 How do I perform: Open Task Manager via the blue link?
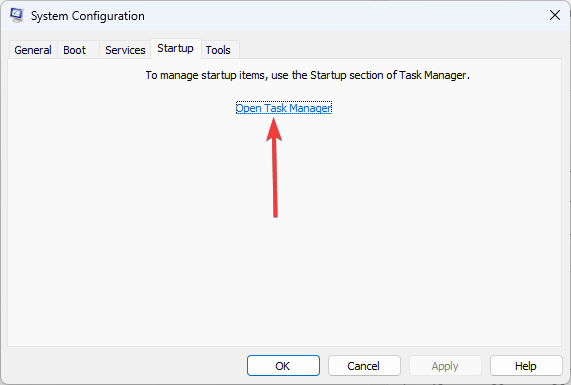tap(284, 108)
